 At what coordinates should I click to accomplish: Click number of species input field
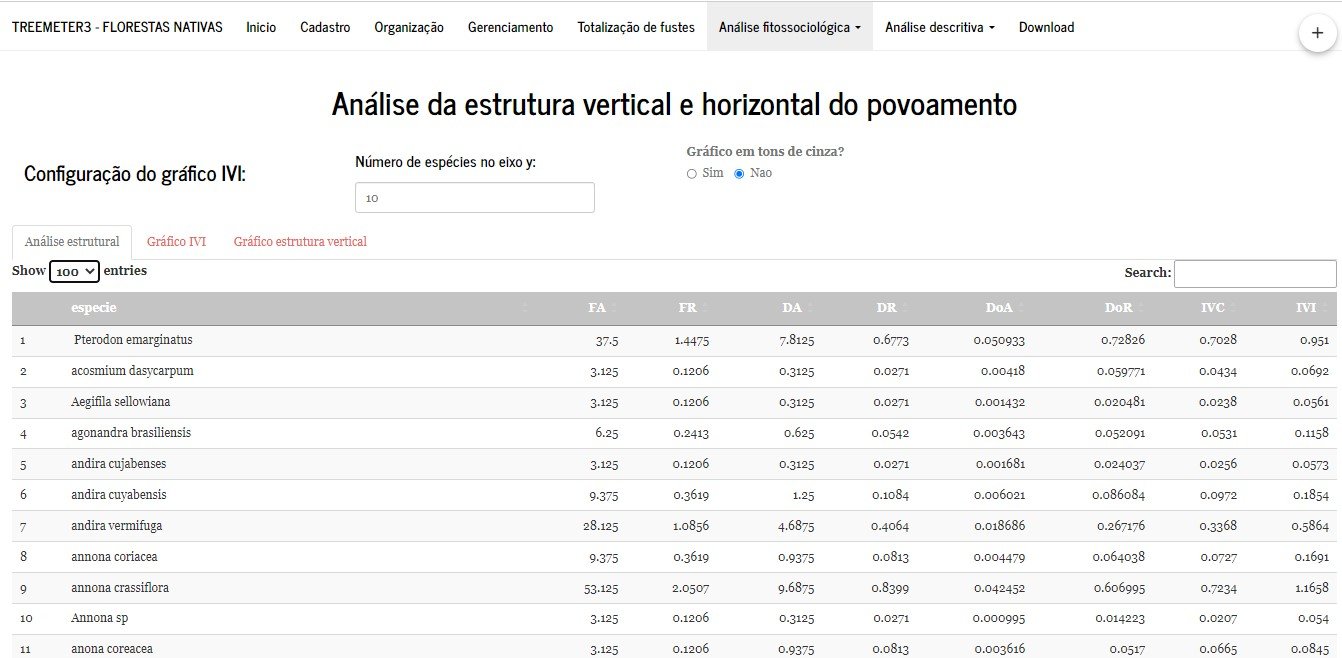click(x=475, y=198)
